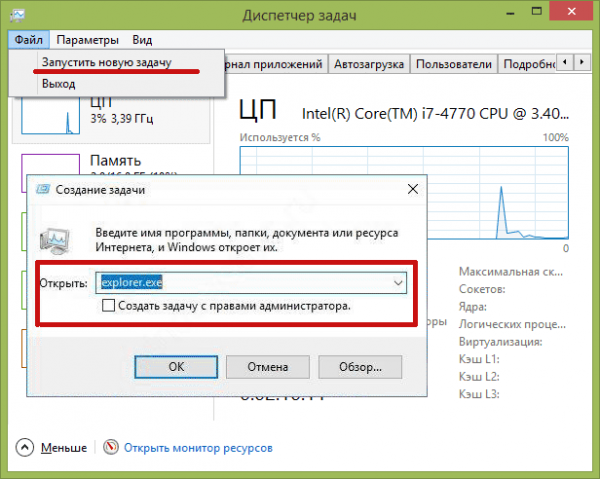This screenshot has height=479, width=600.
Task: Click the Виртуализация: label
Action: pyautogui.click(x=501, y=342)
